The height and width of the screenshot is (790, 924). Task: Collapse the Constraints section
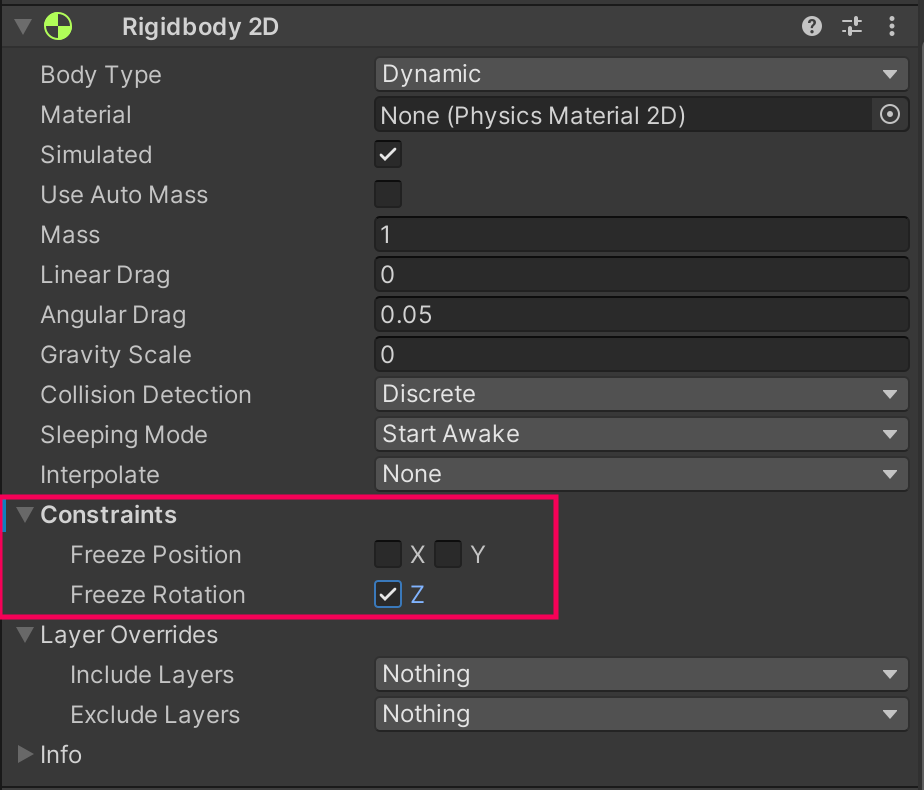26,515
